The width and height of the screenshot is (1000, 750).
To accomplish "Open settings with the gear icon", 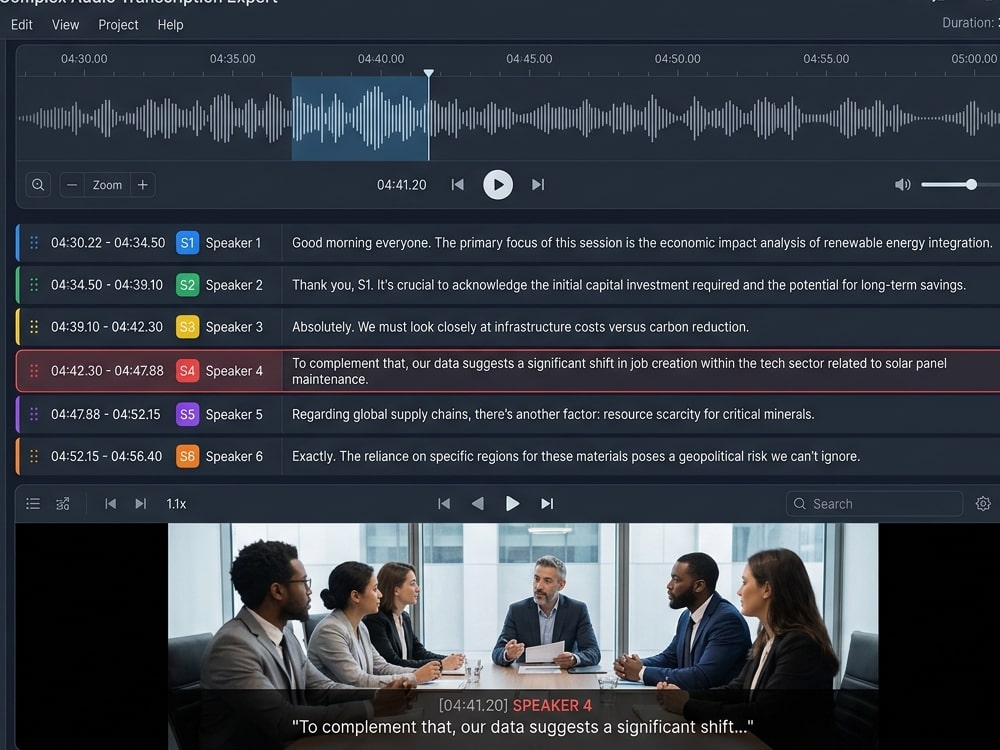I will tap(983, 504).
